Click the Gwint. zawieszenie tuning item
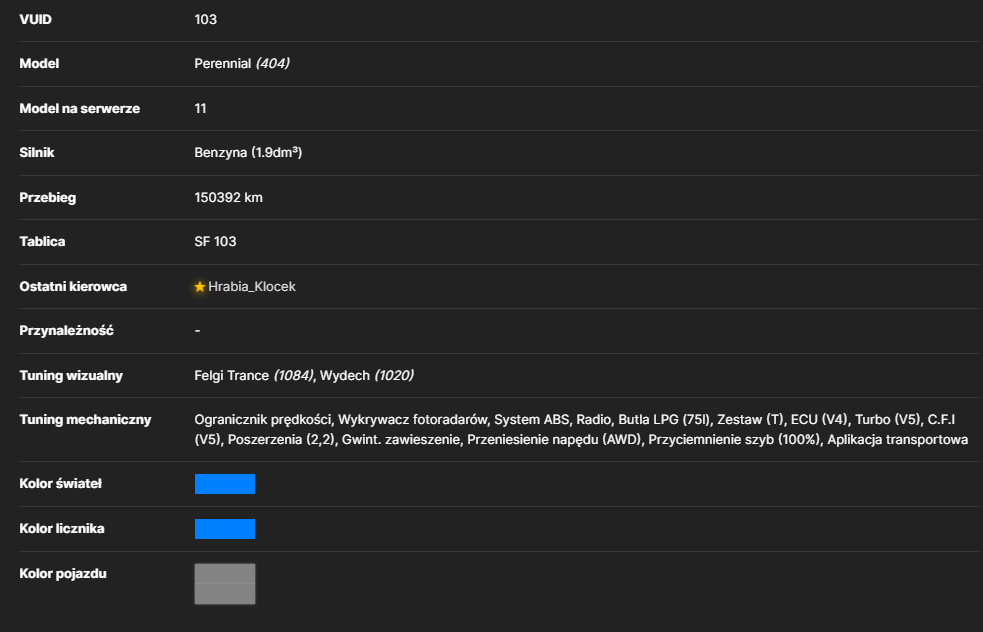The image size is (983, 632). [x=401, y=440]
